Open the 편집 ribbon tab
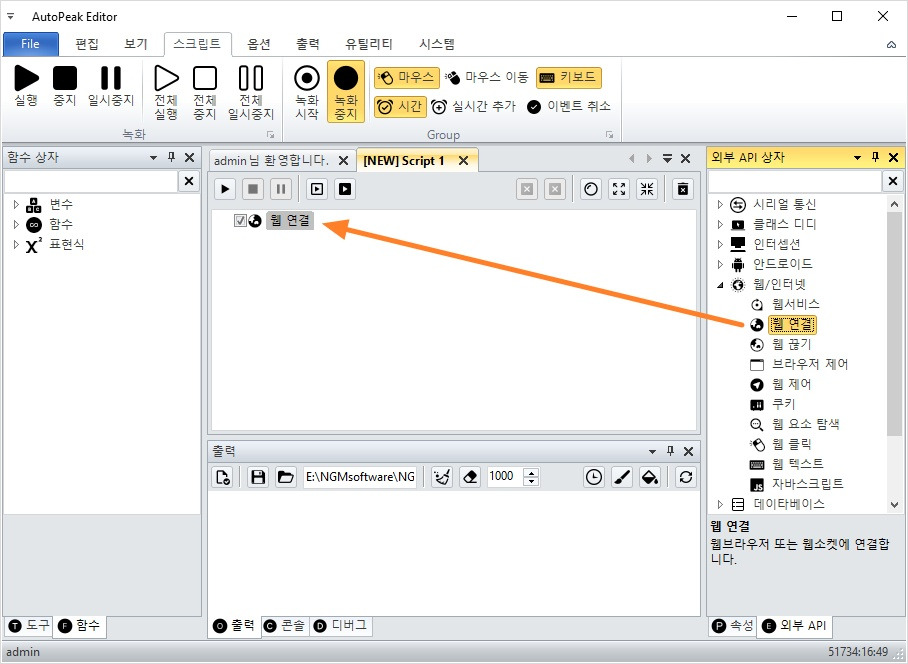 coord(87,44)
